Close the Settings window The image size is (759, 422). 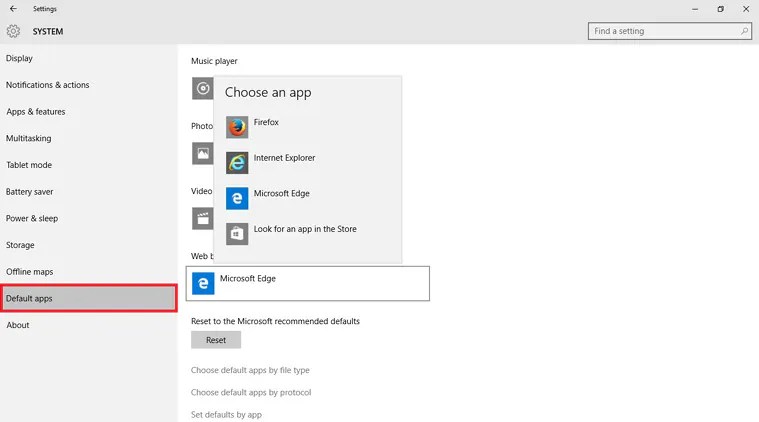pyautogui.click(x=746, y=9)
